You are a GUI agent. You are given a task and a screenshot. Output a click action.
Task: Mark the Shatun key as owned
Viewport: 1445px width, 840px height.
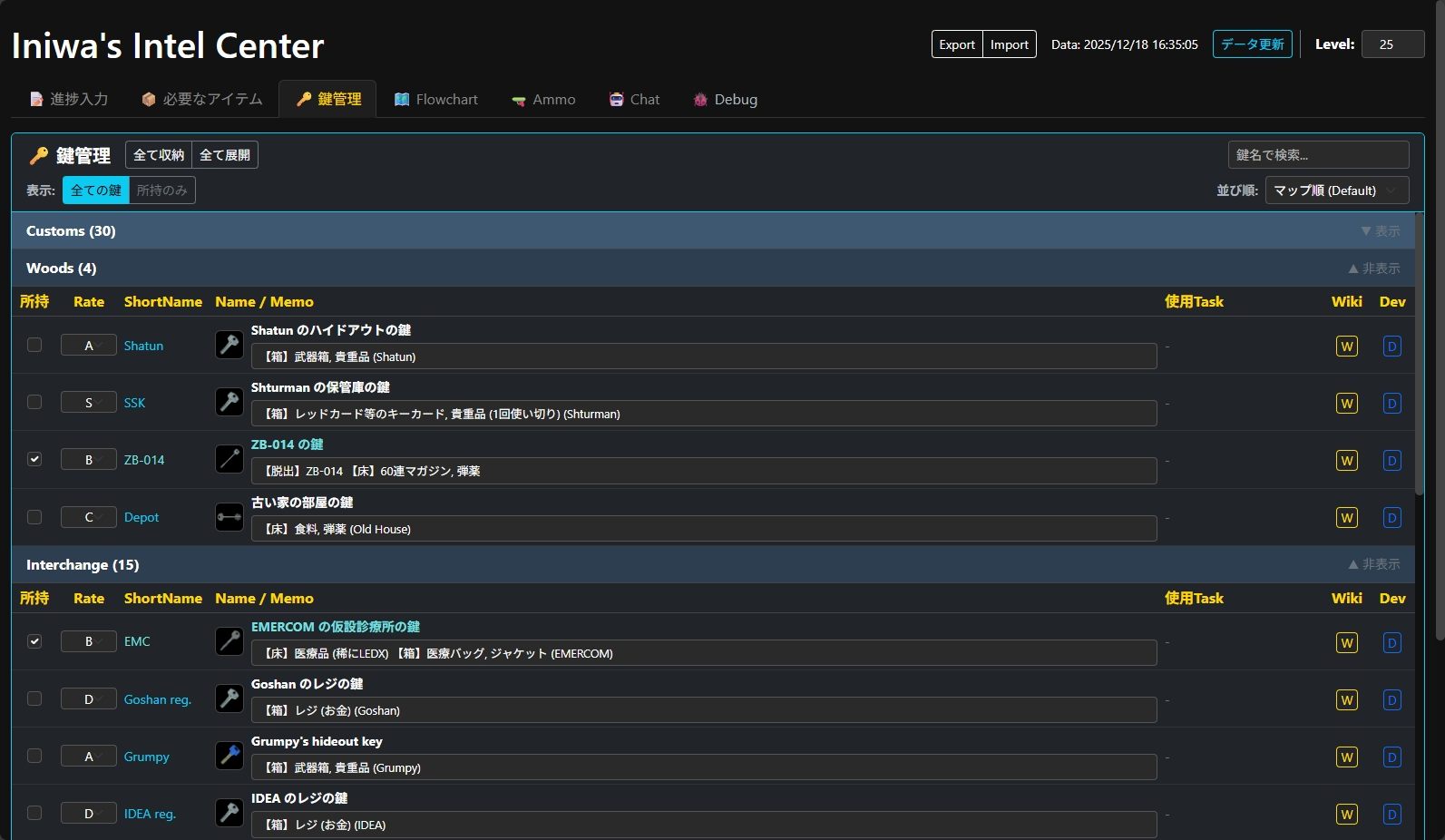point(34,345)
